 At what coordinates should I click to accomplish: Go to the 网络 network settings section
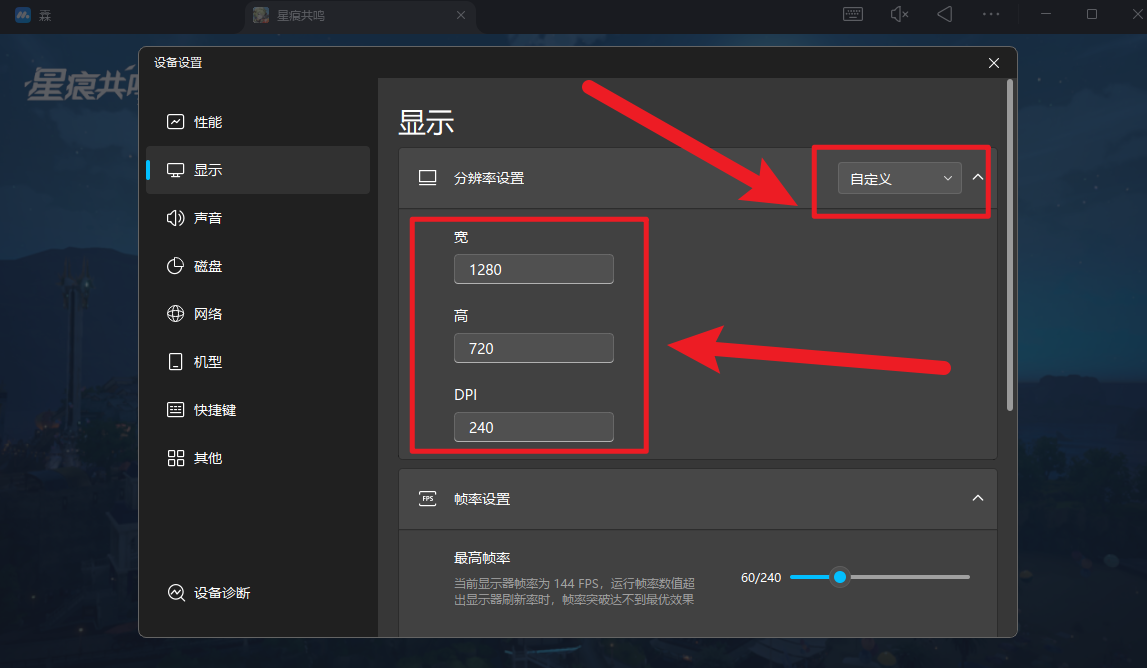point(207,314)
